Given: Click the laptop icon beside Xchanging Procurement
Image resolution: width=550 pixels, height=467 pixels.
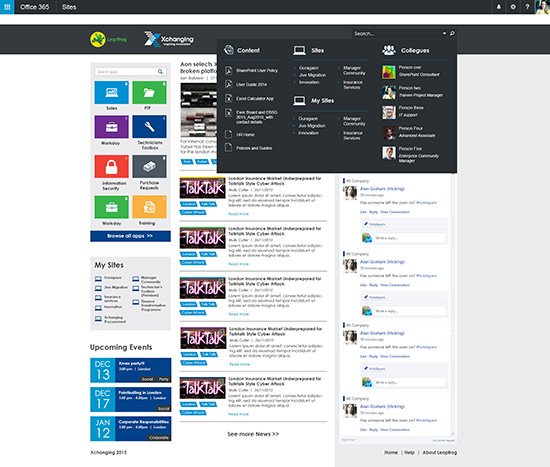Looking at the screenshot, I should pos(98,319).
